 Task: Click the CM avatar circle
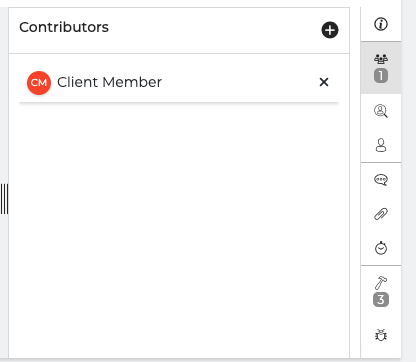[x=39, y=83]
